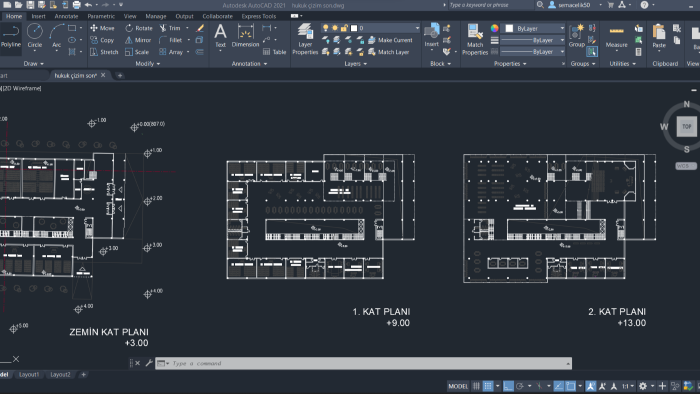
Task: Toggle polar tracking in status bar
Action: click(520, 386)
